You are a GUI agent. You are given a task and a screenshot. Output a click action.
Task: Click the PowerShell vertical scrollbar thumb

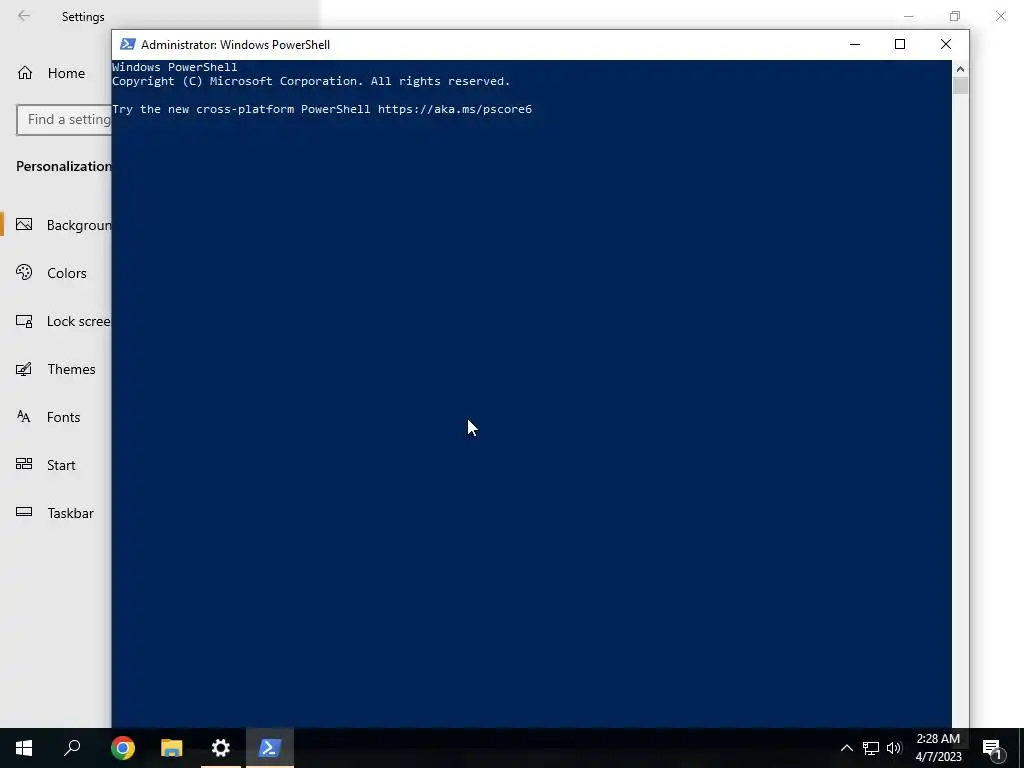pyautogui.click(x=960, y=86)
